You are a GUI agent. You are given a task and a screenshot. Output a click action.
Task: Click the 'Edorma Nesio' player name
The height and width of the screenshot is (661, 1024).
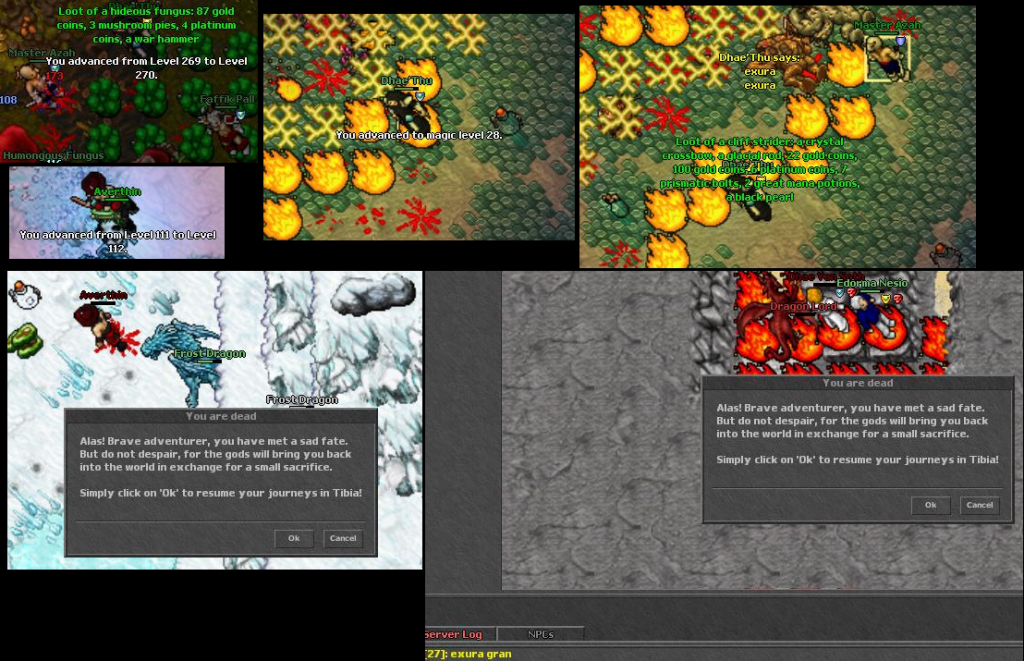[872, 283]
